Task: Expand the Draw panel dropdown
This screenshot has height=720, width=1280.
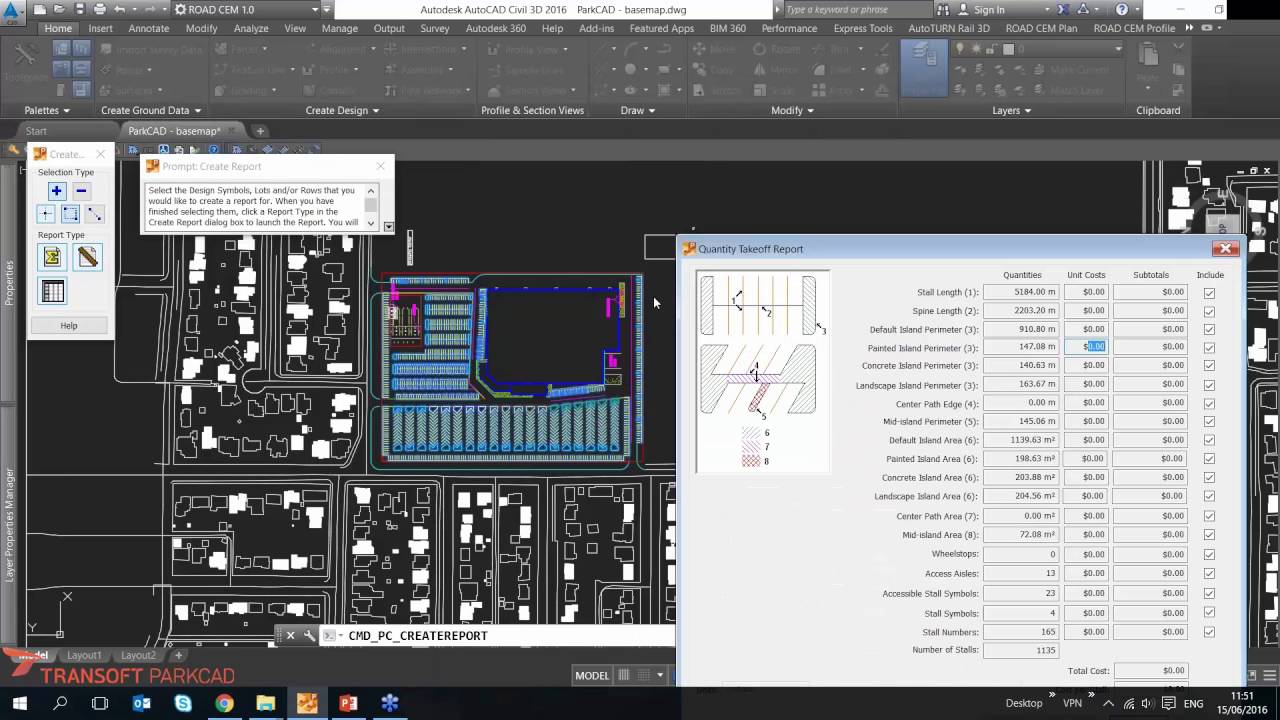Action: 638,110
